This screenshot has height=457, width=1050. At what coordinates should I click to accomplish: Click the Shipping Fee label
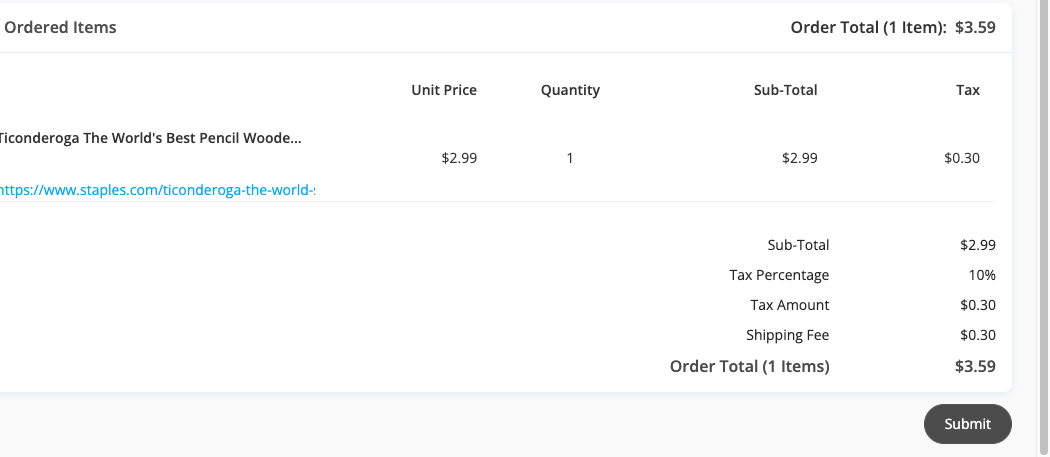(x=788, y=335)
